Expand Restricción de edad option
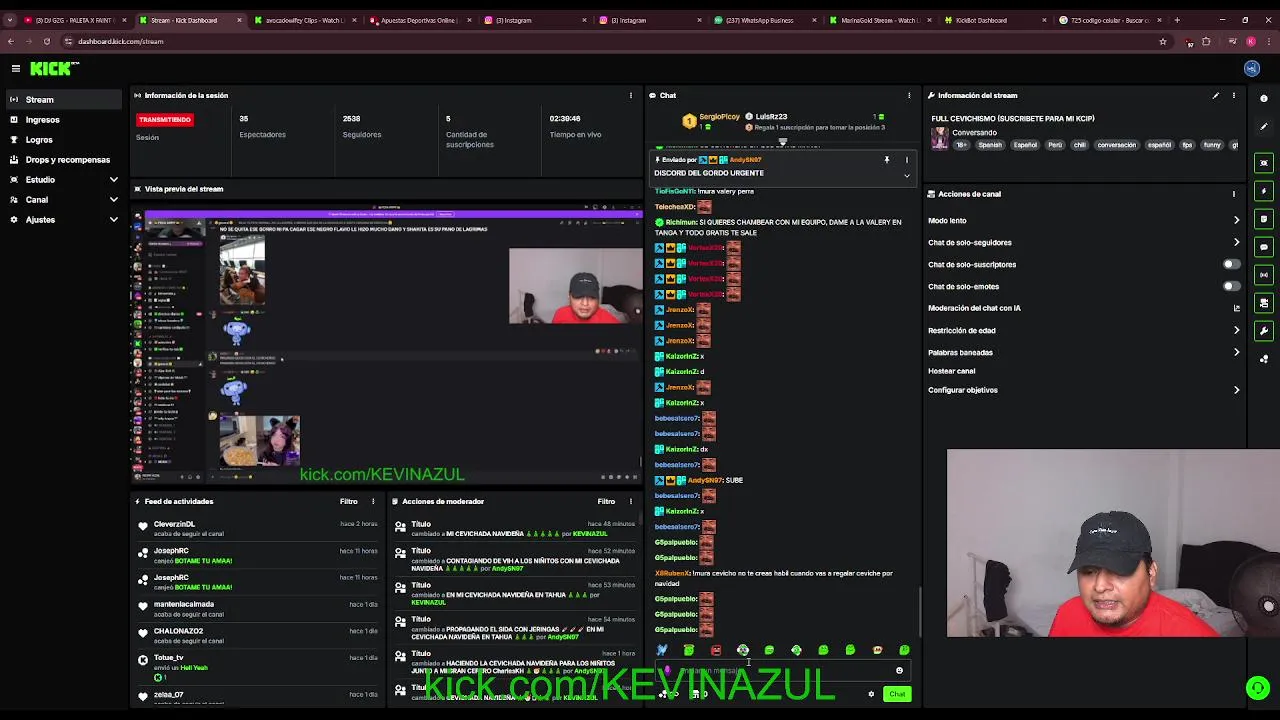 (1237, 330)
